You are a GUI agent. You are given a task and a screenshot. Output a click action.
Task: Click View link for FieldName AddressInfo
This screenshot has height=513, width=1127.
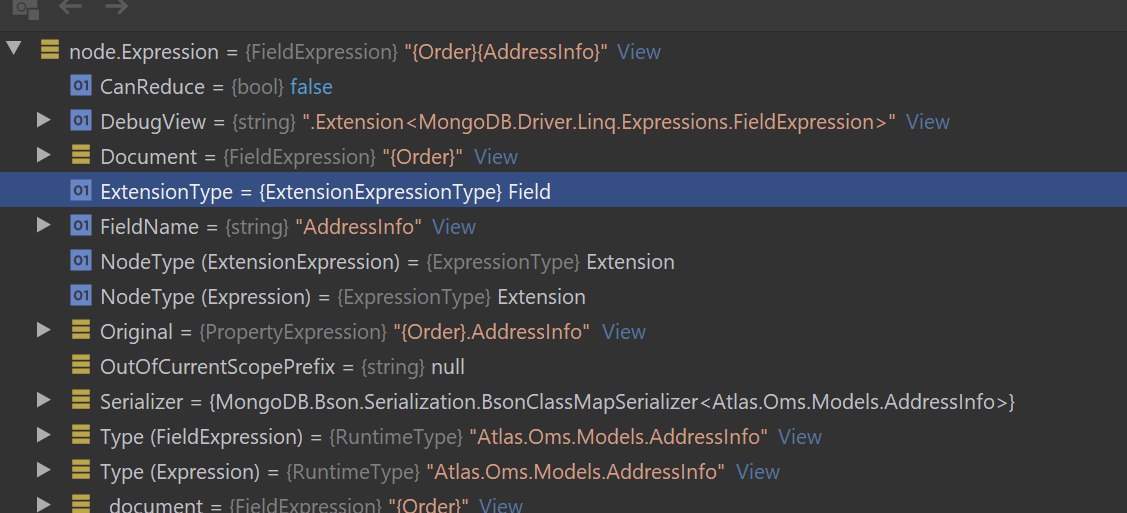click(454, 227)
